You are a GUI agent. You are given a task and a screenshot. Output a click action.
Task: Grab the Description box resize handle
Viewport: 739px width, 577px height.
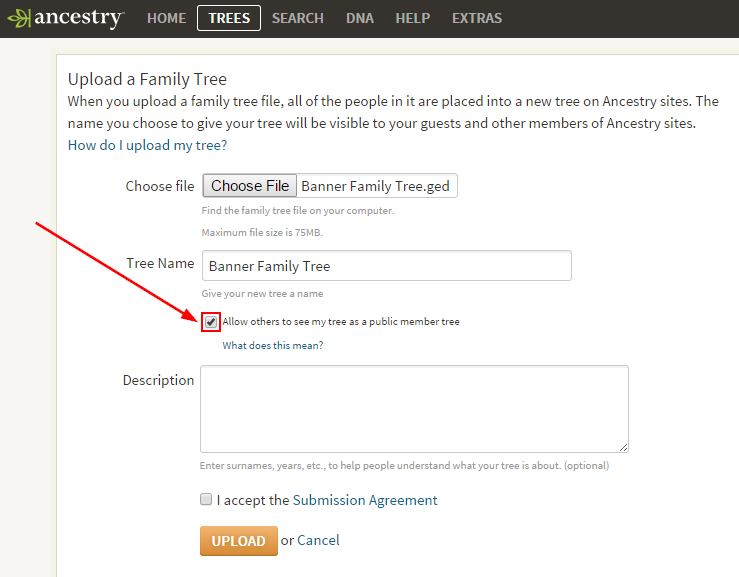point(623,447)
